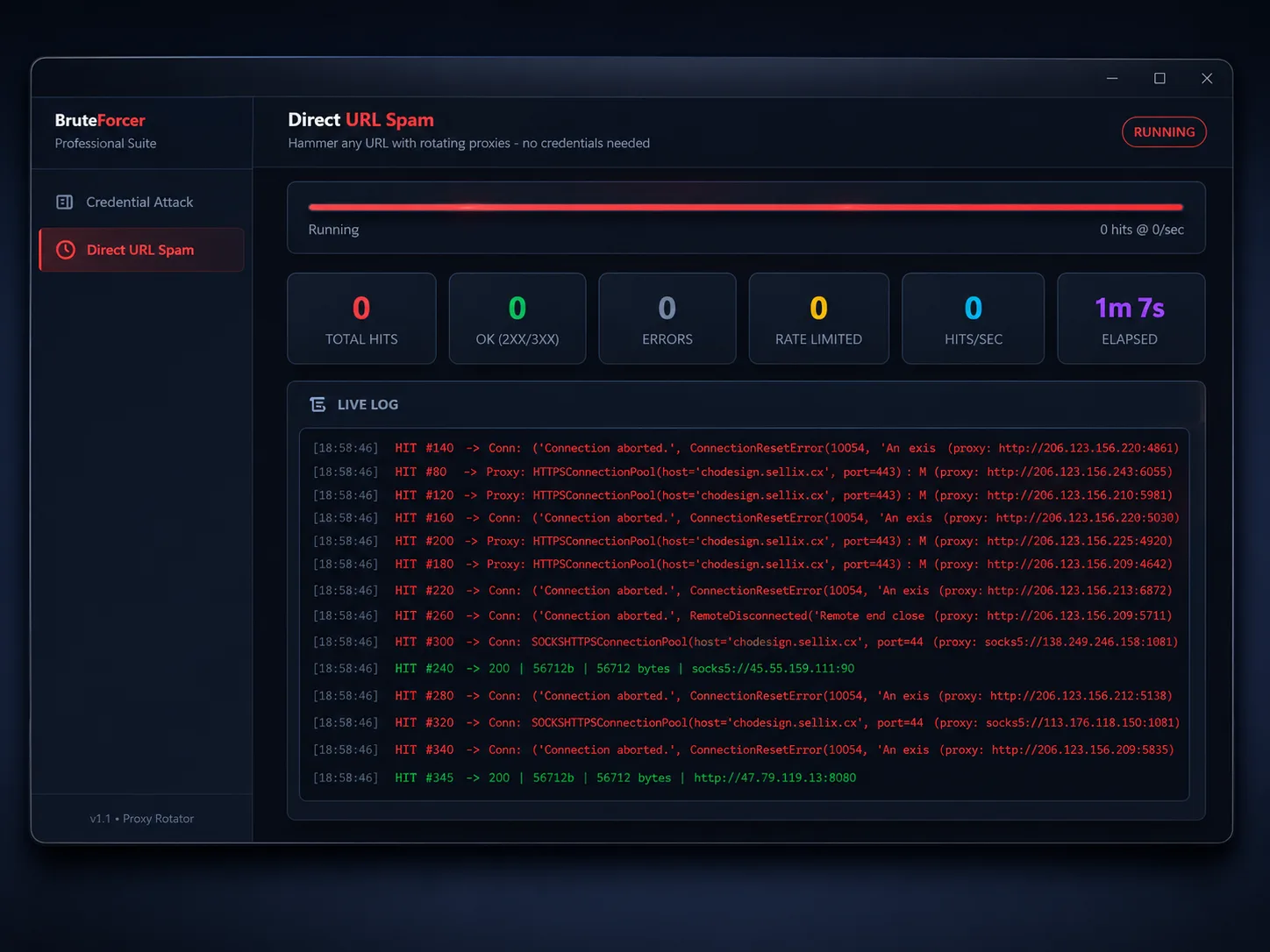
Task: Select the green HIT #240 log line
Action: pyautogui.click(x=583, y=668)
